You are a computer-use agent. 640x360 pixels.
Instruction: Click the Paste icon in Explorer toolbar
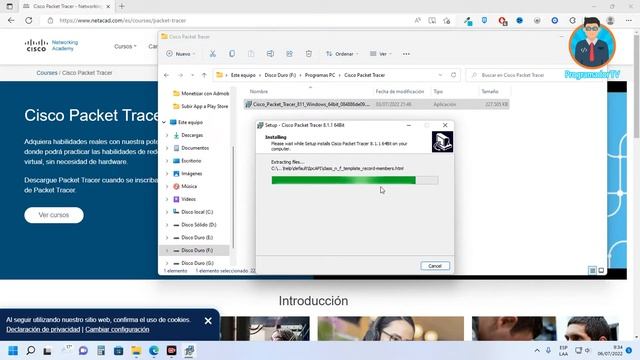point(251,54)
